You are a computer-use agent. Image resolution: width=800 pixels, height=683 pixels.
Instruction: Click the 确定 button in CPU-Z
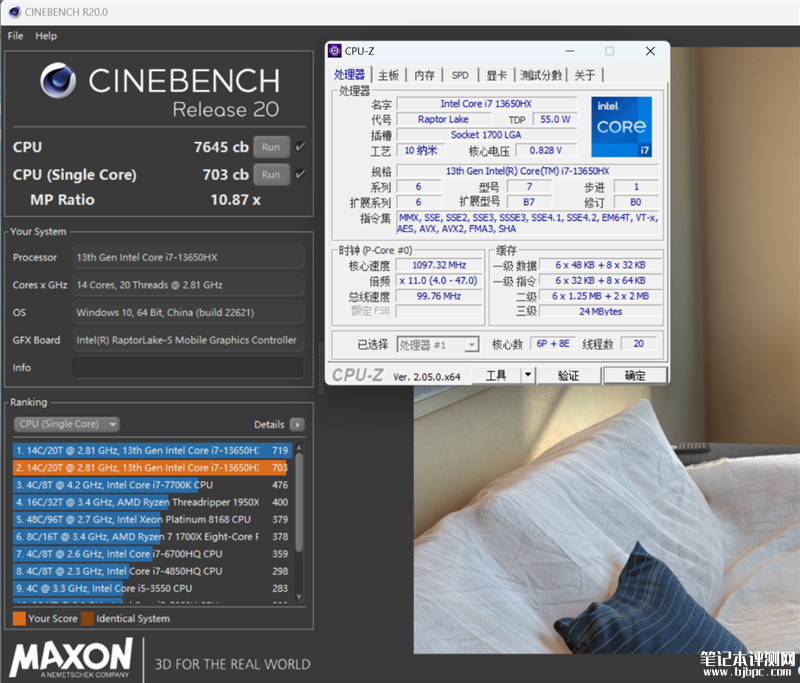(x=635, y=376)
